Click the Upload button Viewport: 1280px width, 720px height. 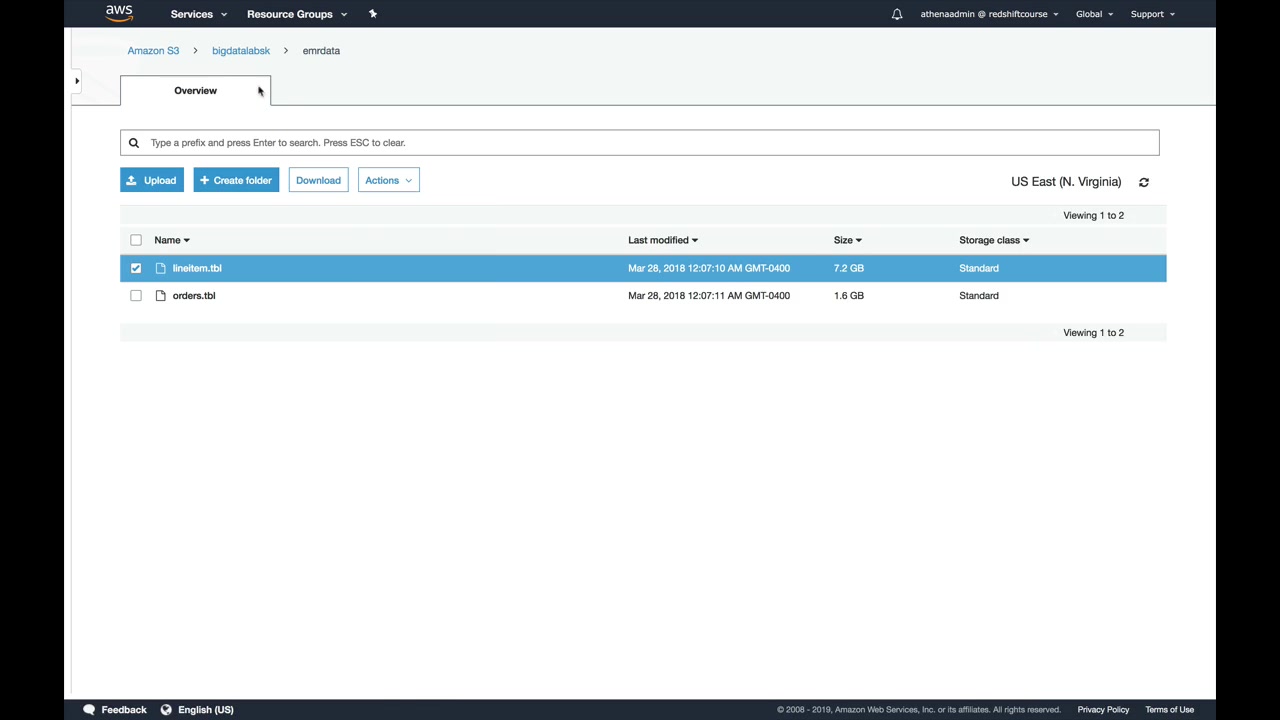tap(152, 180)
